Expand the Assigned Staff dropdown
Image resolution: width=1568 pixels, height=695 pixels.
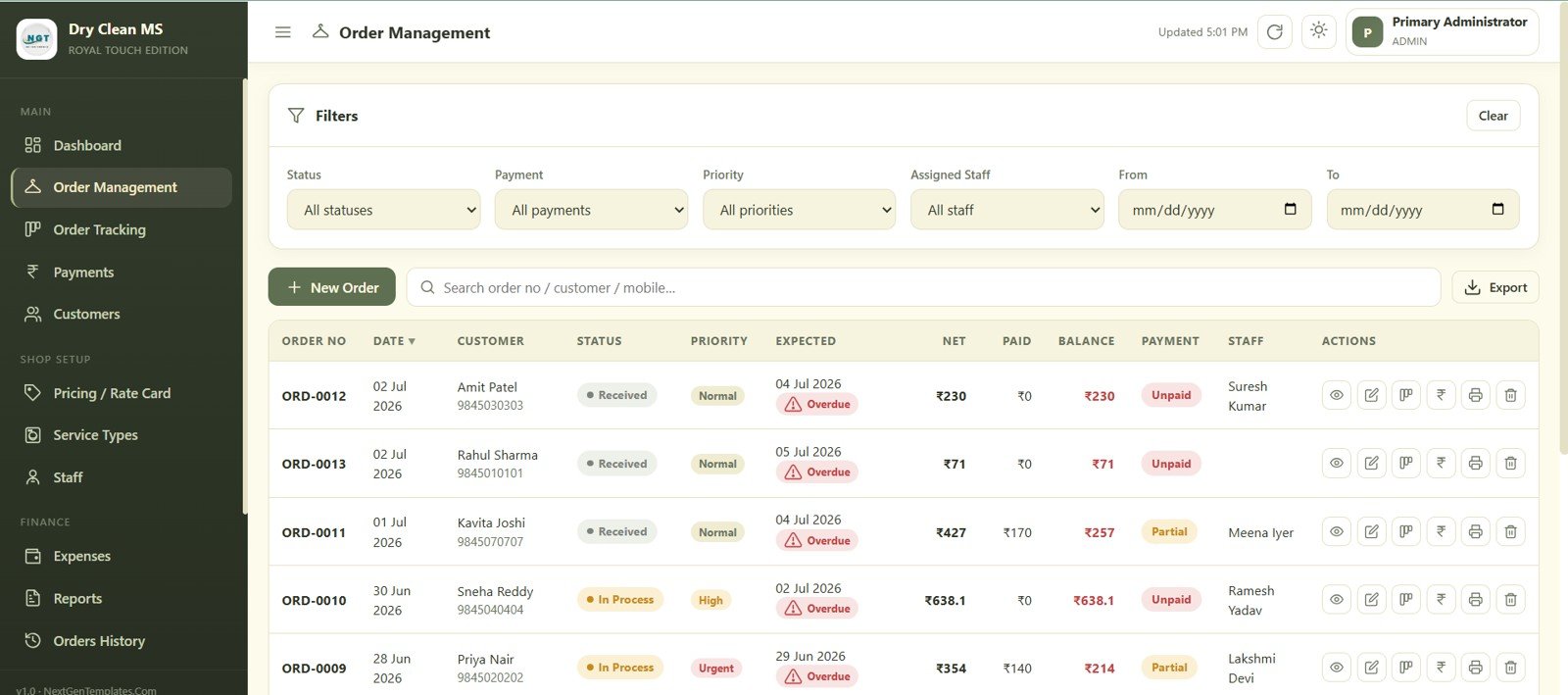(x=1006, y=210)
